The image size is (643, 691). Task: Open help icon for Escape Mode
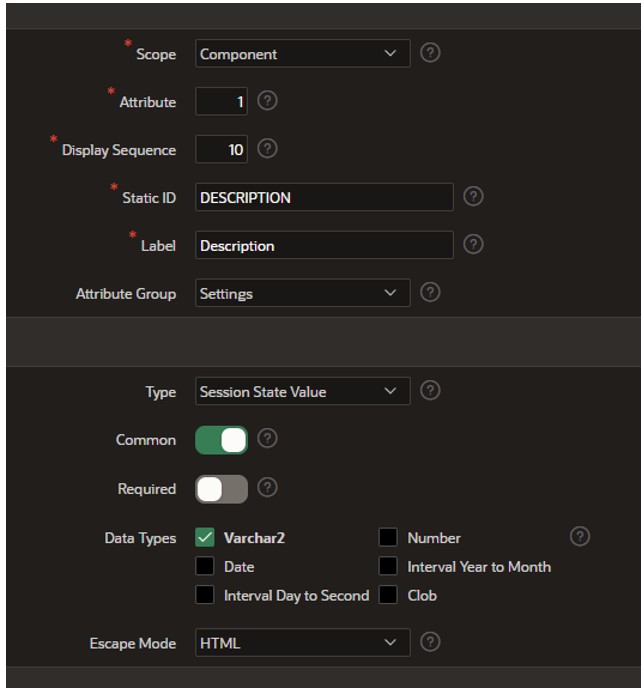click(x=430, y=642)
